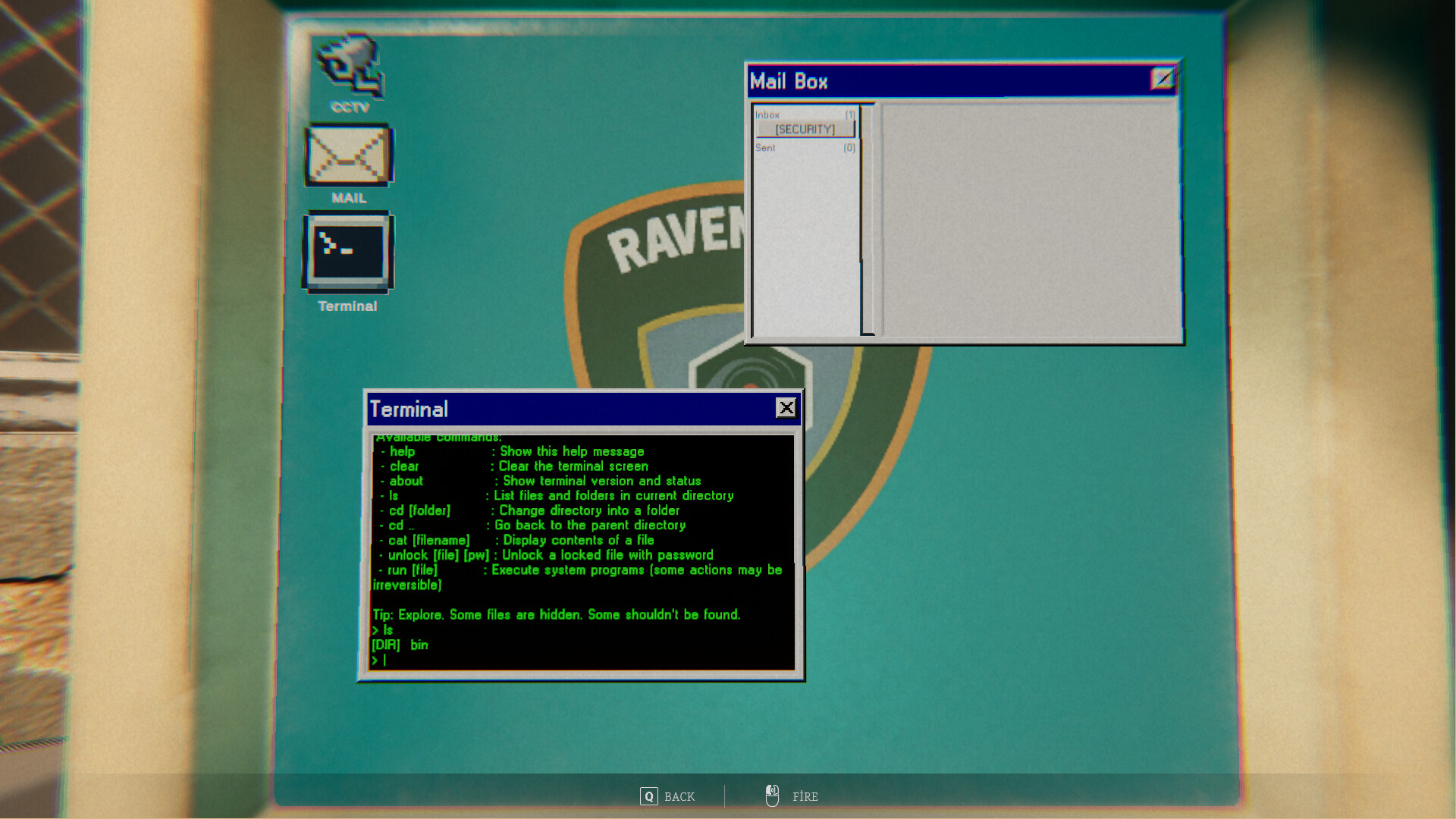Click the Mail Box title bar
This screenshot has width=1456, height=819.
(910, 81)
